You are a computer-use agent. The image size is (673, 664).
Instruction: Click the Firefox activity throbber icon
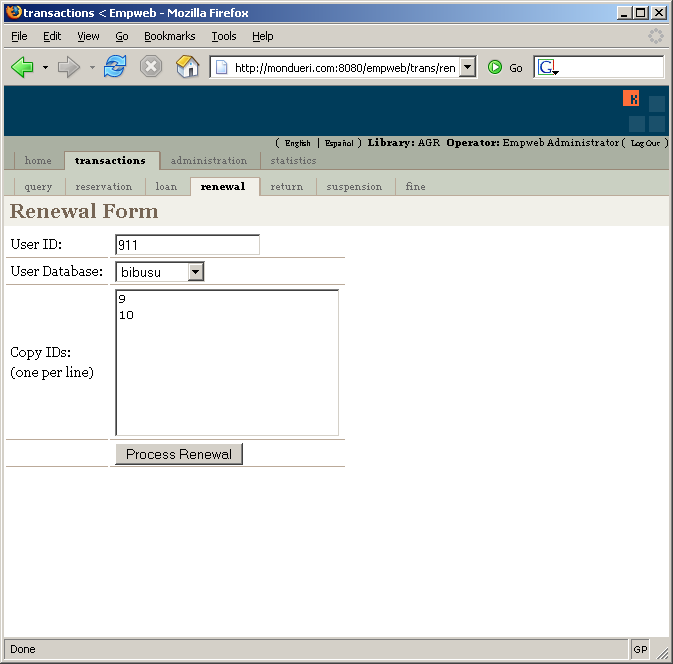[x=655, y=36]
